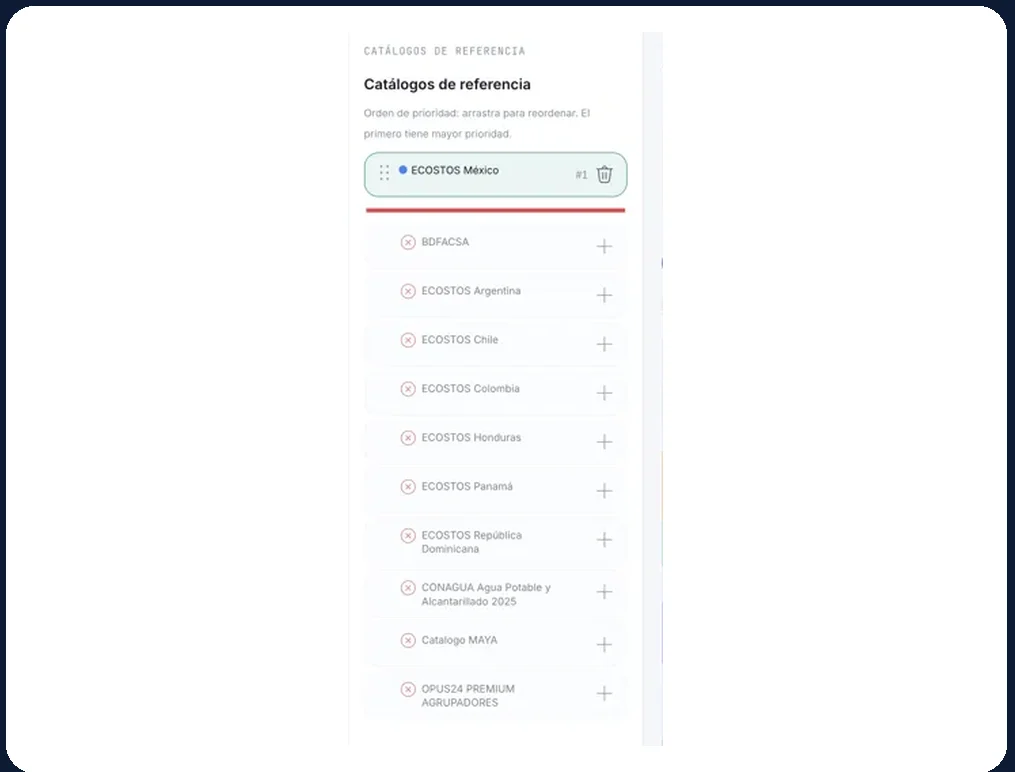Viewport: 1015px width, 772px height.
Task: Add ECOSTOS República Dominicana via plus icon
Action: 604,540
